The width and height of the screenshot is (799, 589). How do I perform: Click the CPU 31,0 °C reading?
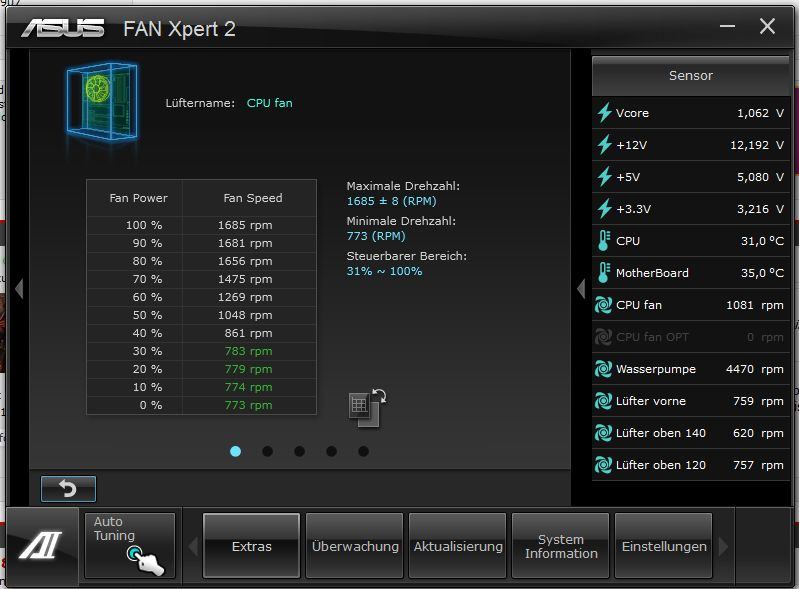pos(762,240)
